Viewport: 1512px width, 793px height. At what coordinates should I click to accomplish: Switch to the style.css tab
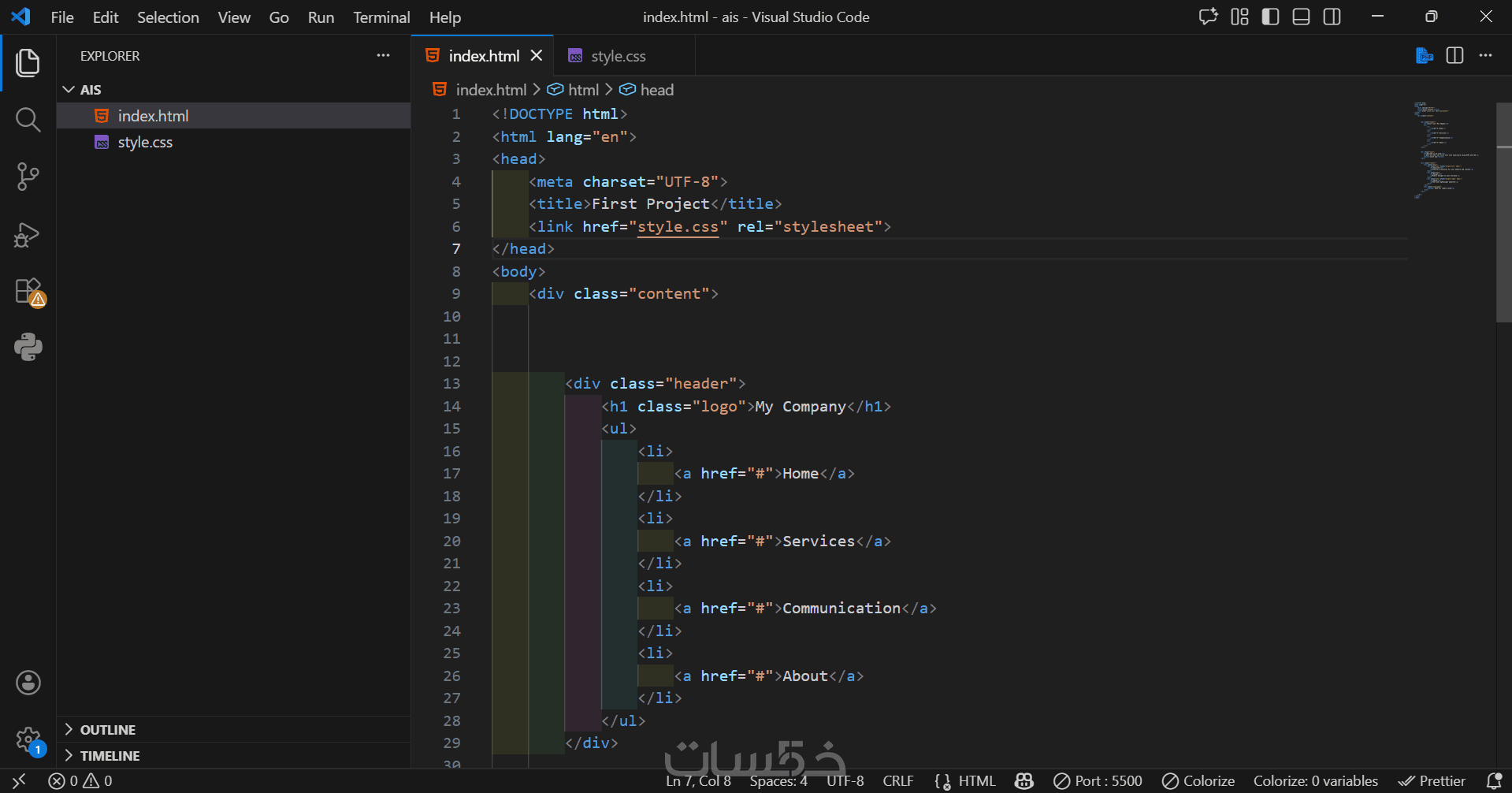pos(618,56)
